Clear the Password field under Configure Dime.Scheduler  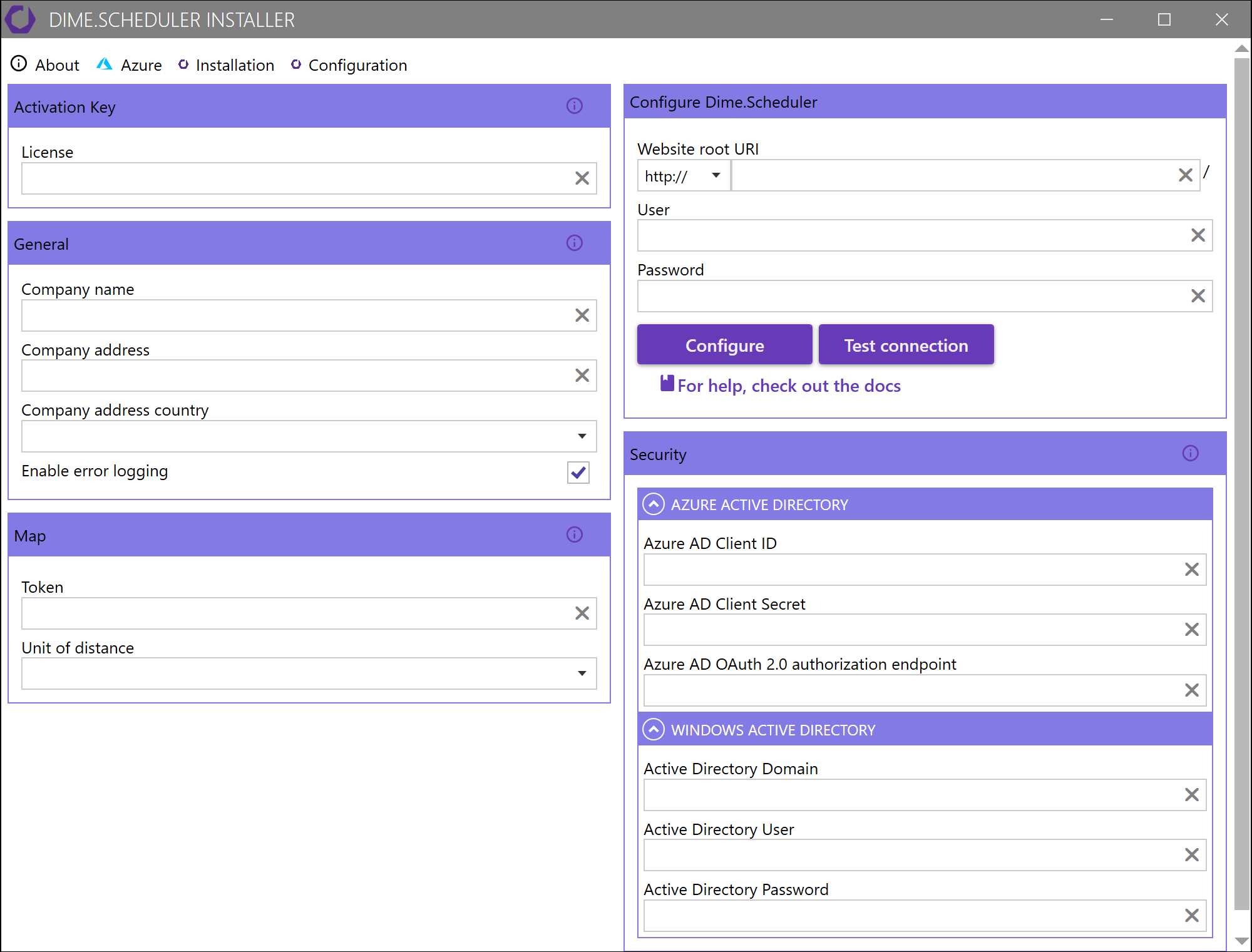(1198, 296)
